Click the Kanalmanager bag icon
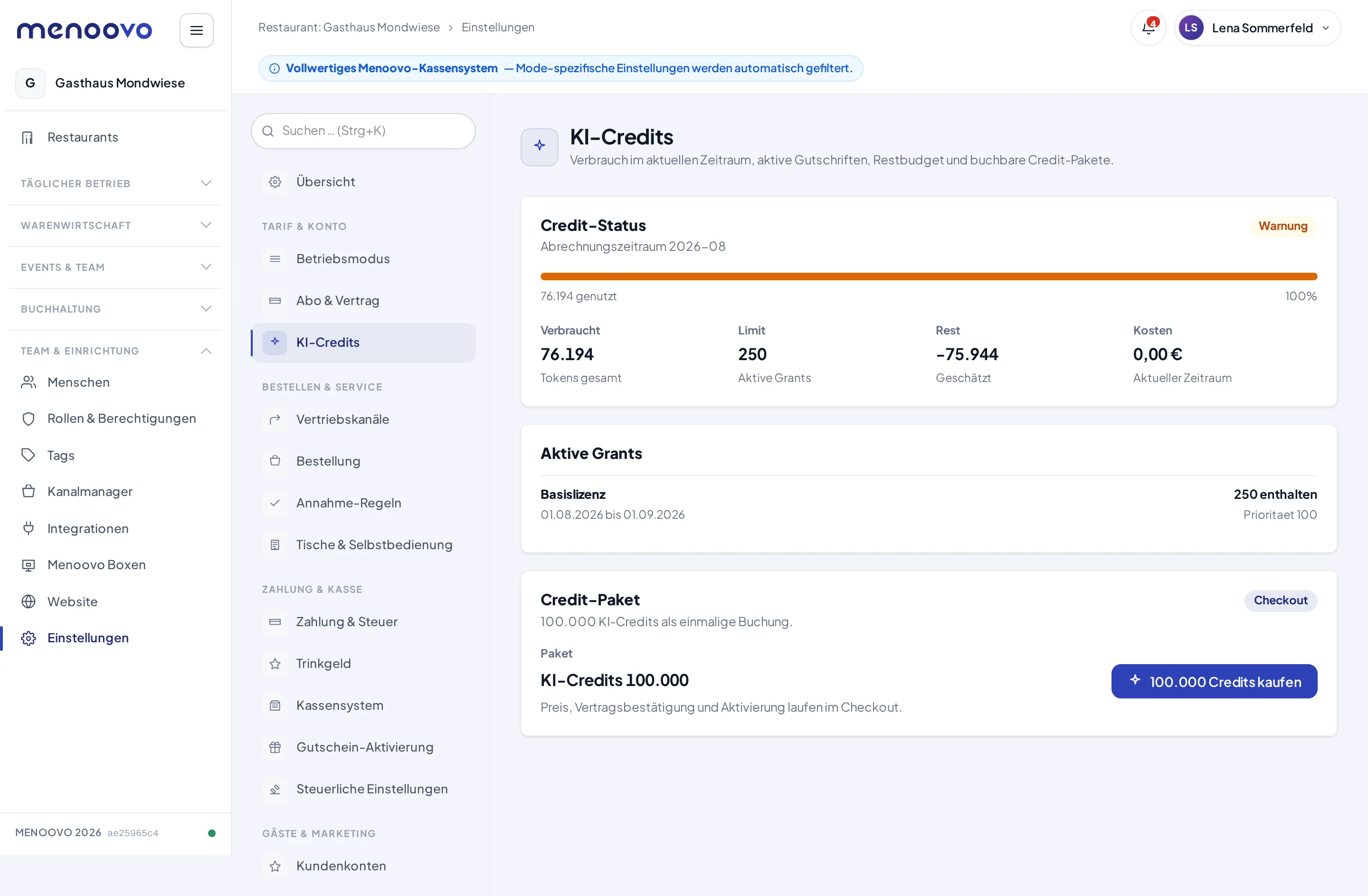The height and width of the screenshot is (896, 1368). point(28,491)
